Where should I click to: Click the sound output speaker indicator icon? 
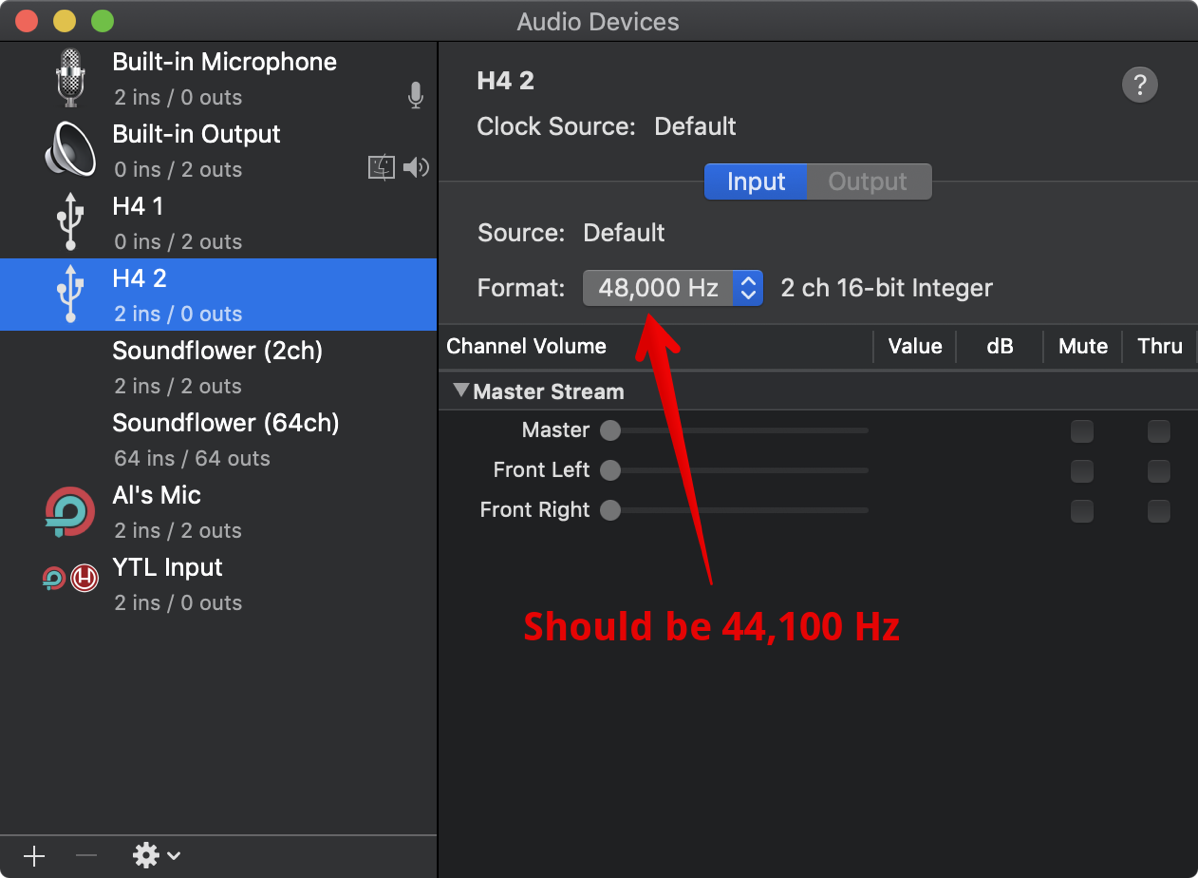(416, 168)
